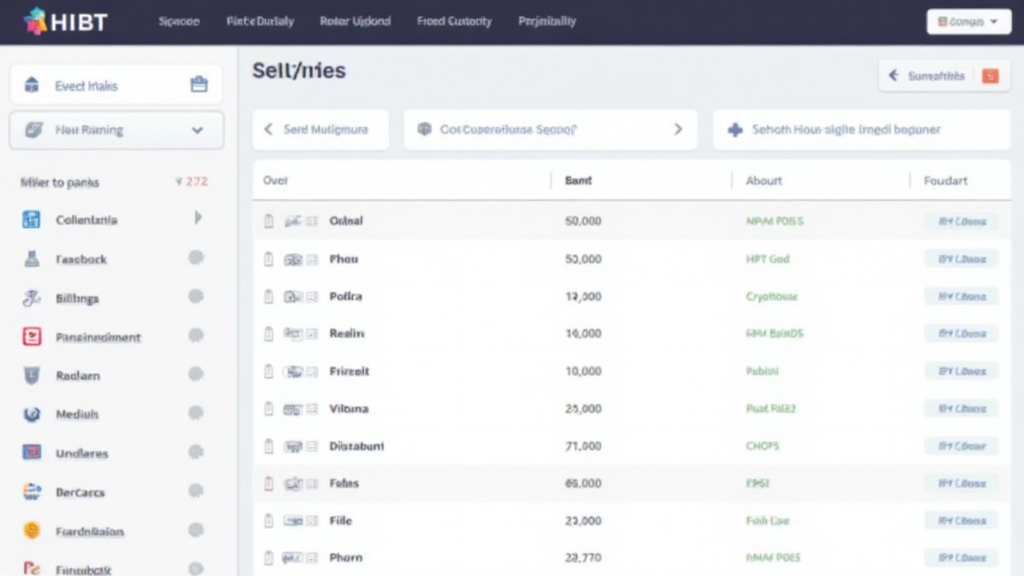Click the Medials sidebar icon

31,414
